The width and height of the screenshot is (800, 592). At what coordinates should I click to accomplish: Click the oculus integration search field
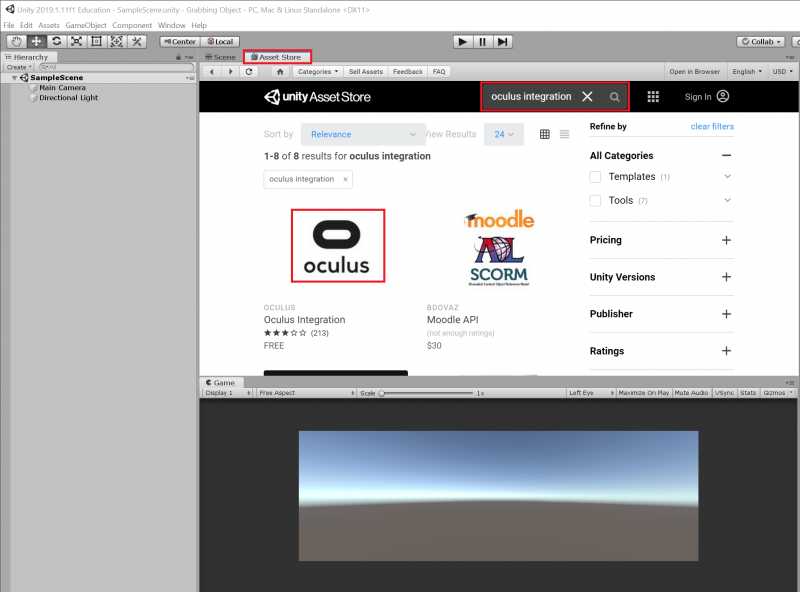tap(531, 96)
